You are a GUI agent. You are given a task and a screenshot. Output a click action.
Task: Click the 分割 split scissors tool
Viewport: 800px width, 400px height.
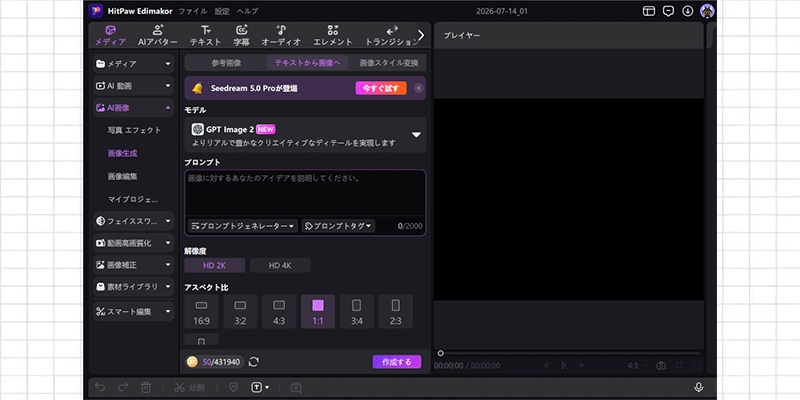[189, 387]
